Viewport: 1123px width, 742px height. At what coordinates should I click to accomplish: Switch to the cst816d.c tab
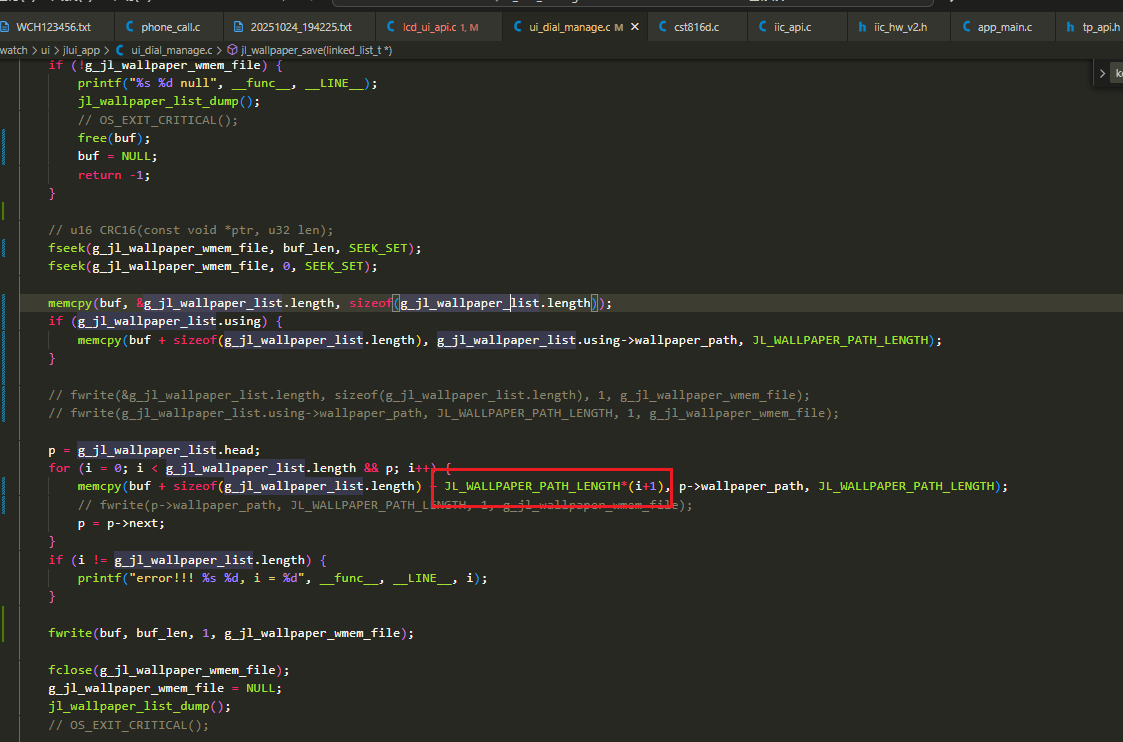[x=696, y=27]
